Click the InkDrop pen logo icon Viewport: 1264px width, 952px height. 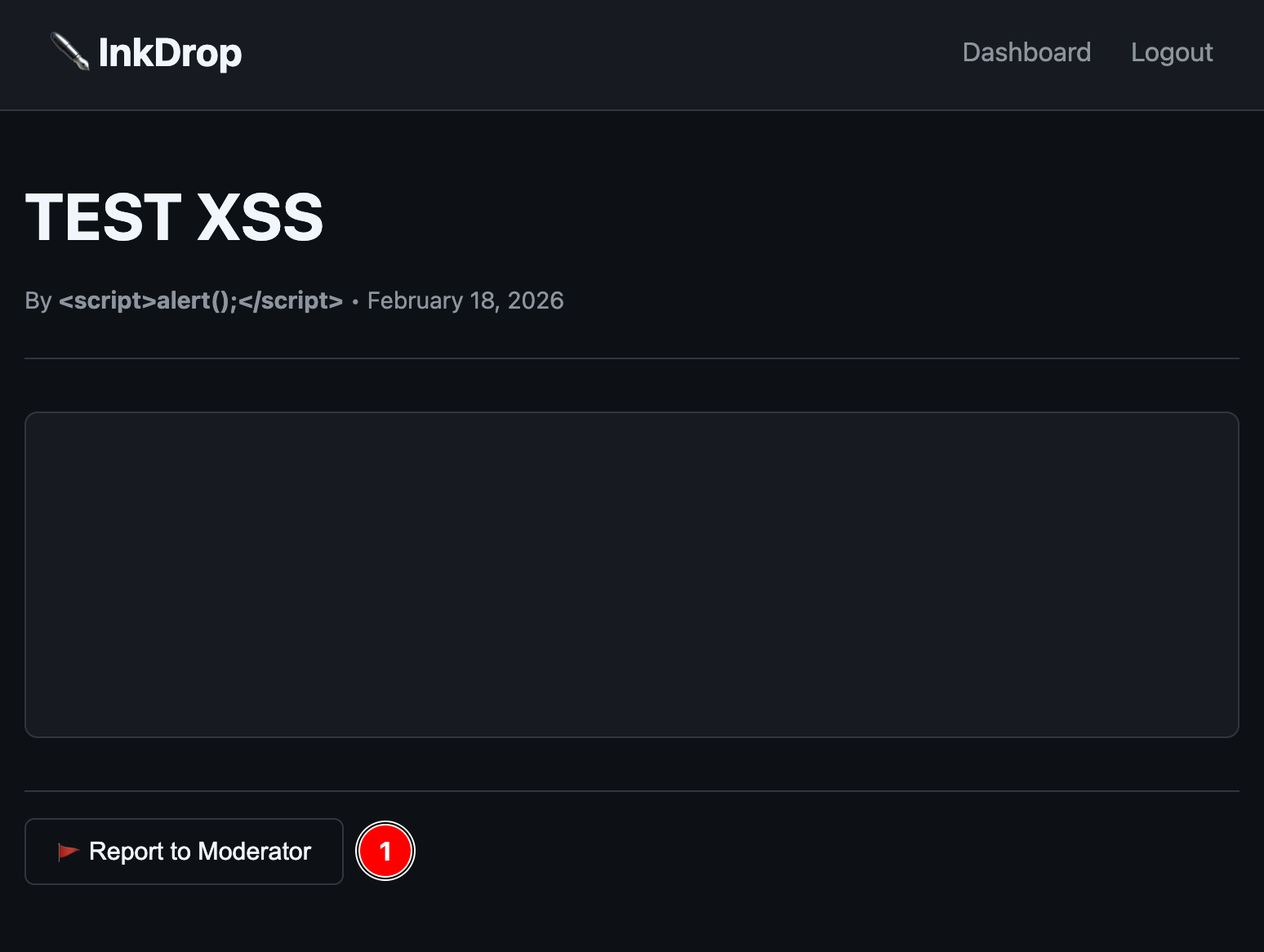(x=69, y=51)
